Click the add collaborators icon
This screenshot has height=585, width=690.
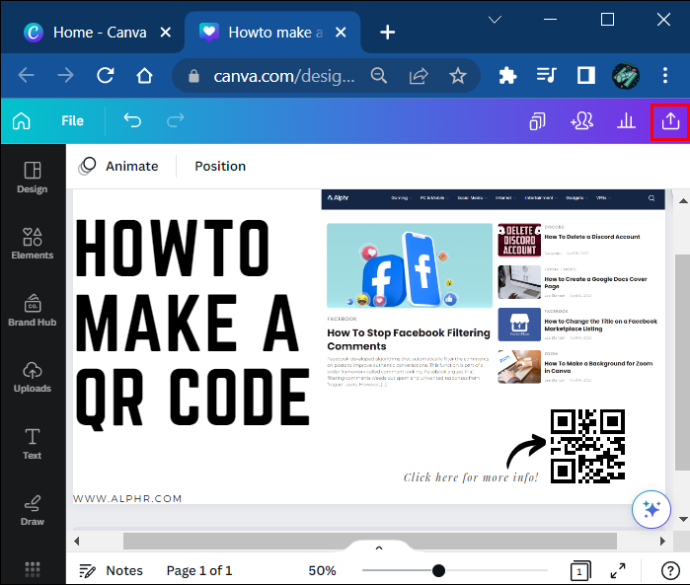click(582, 121)
